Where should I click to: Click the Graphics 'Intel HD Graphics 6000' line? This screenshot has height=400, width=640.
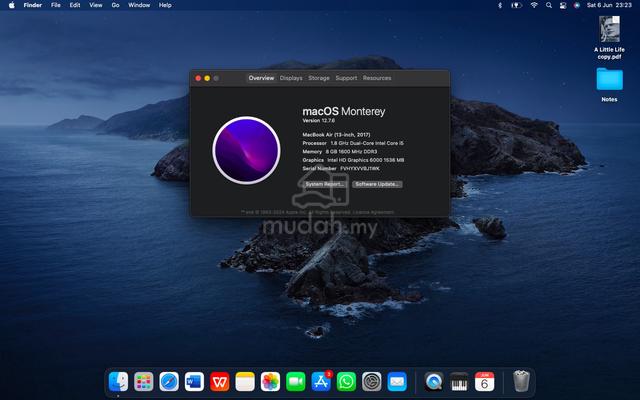coord(353,160)
